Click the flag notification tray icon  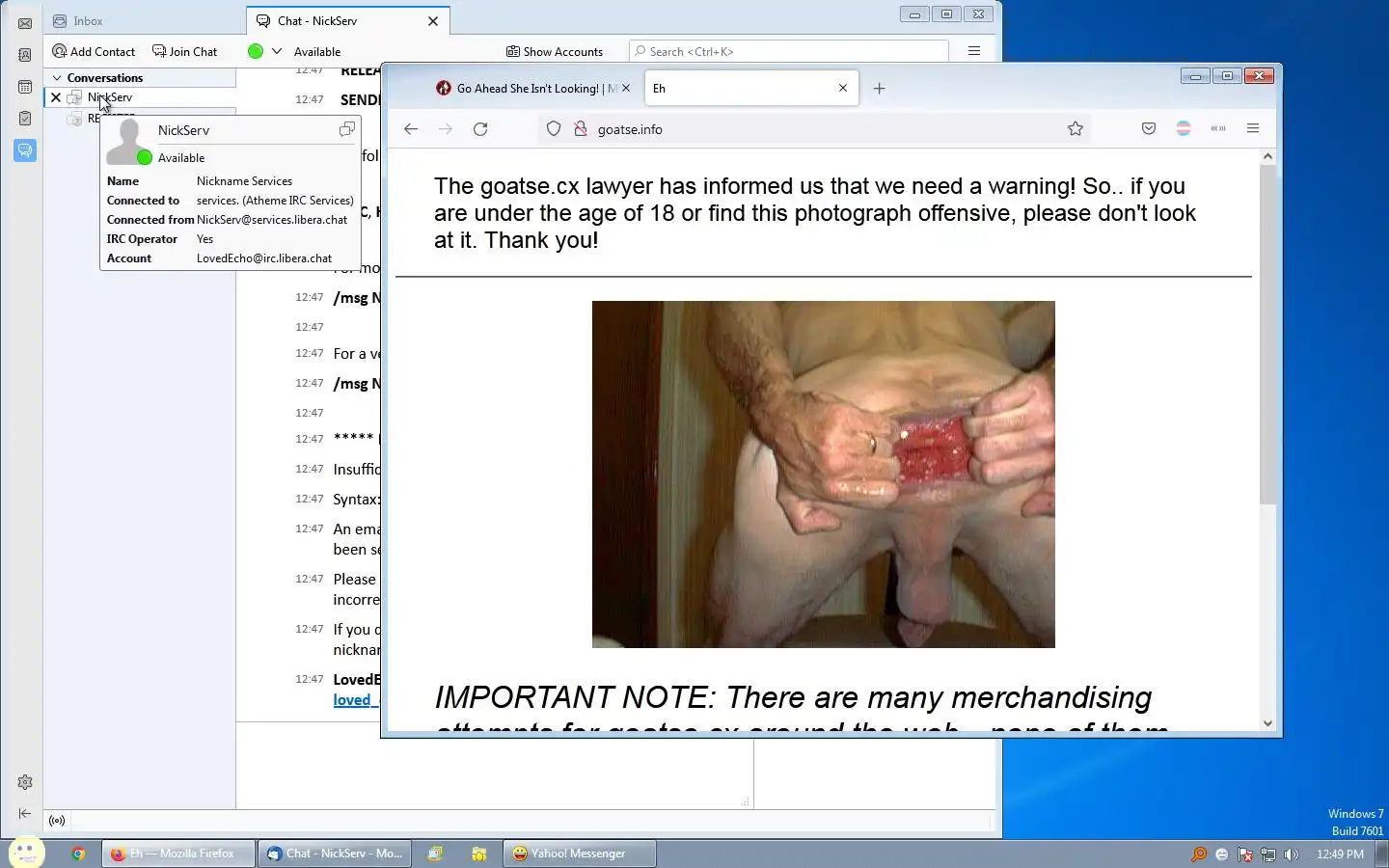coord(1245,854)
